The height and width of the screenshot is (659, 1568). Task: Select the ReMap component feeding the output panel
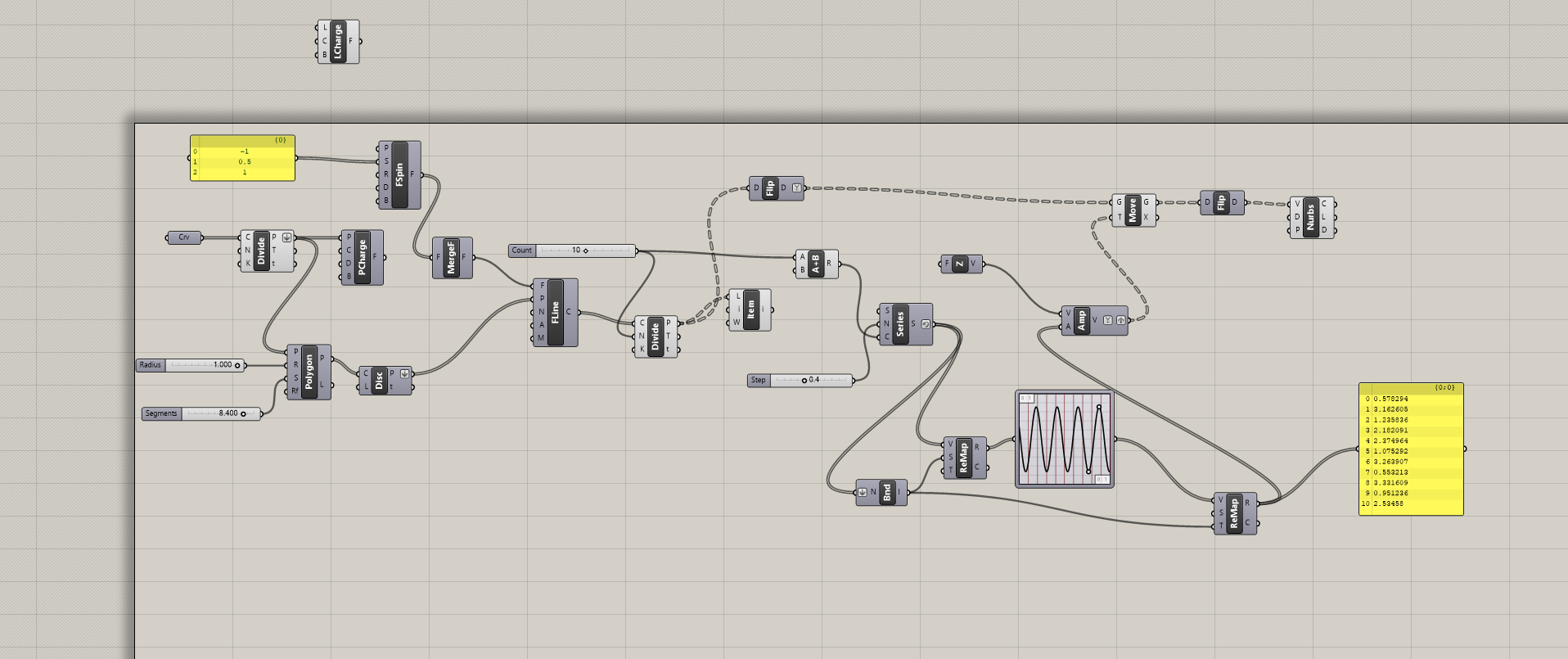tap(1234, 513)
